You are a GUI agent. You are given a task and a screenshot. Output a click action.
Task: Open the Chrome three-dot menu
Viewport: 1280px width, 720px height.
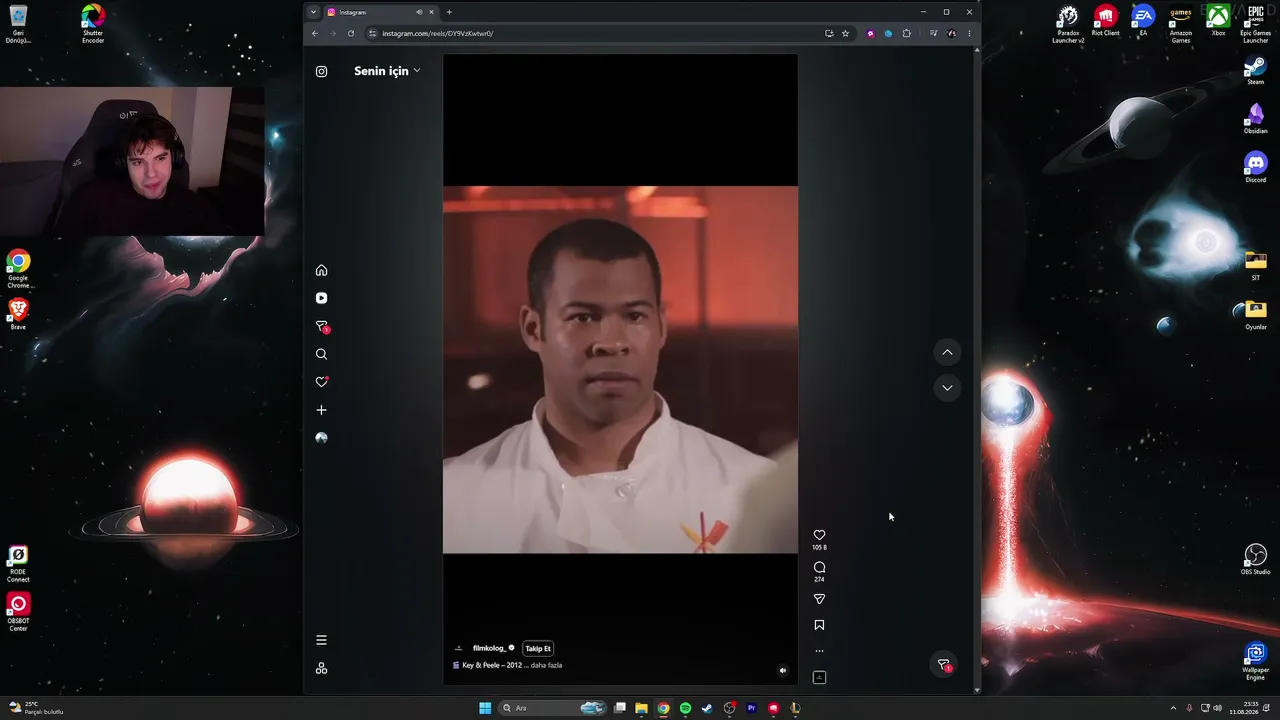click(x=968, y=33)
